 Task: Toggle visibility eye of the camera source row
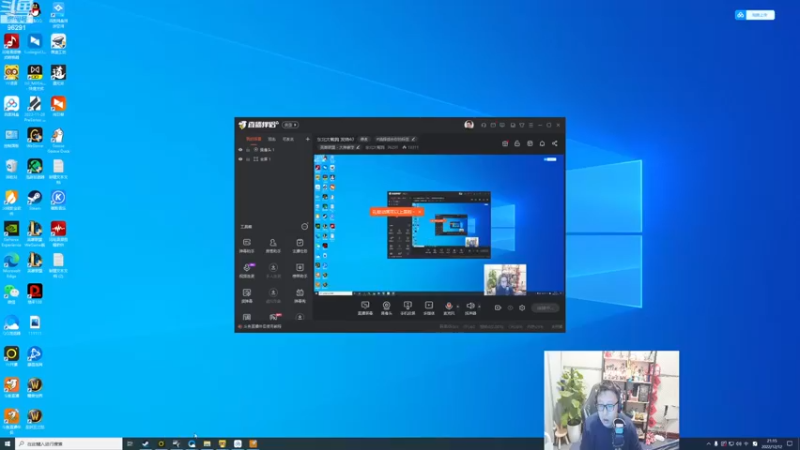click(240, 150)
